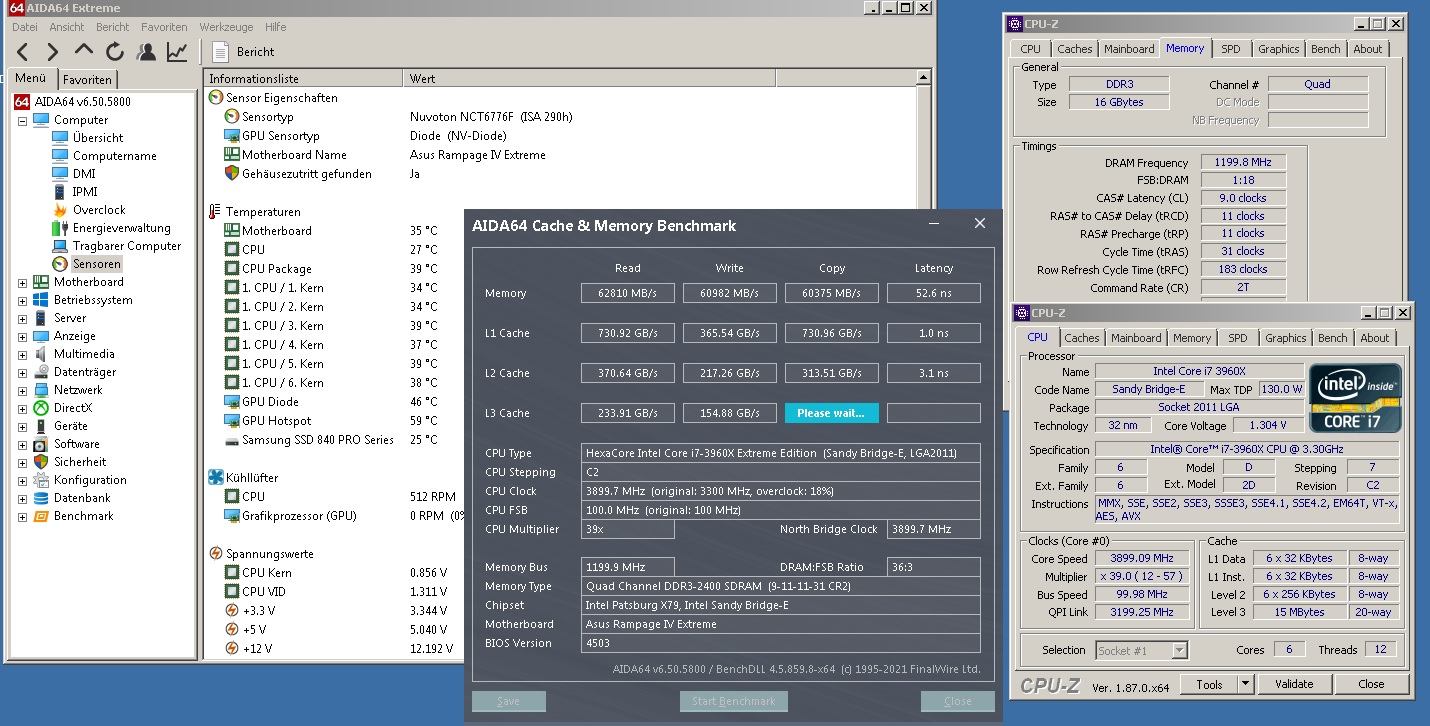1430x726 pixels.
Task: Expand the Motherboard tree node
Action: [x=22, y=282]
